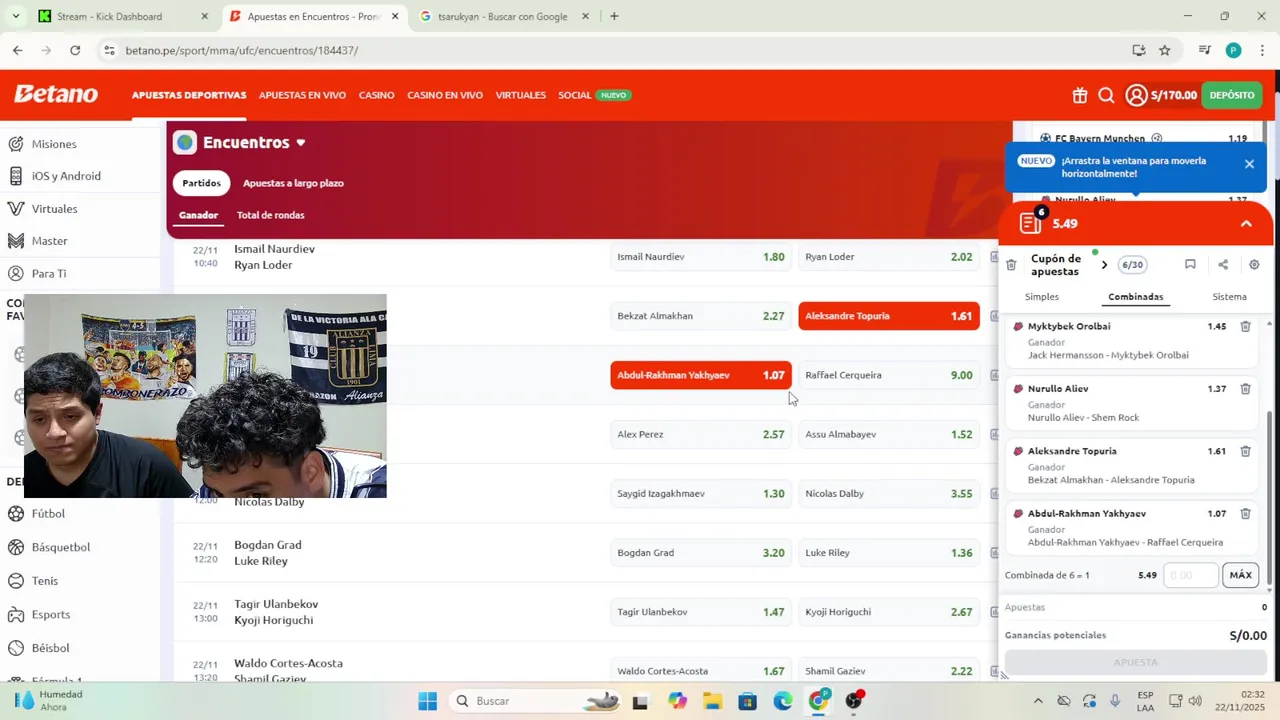Remove Myktybek Orolbai selection from slip

(1245, 326)
